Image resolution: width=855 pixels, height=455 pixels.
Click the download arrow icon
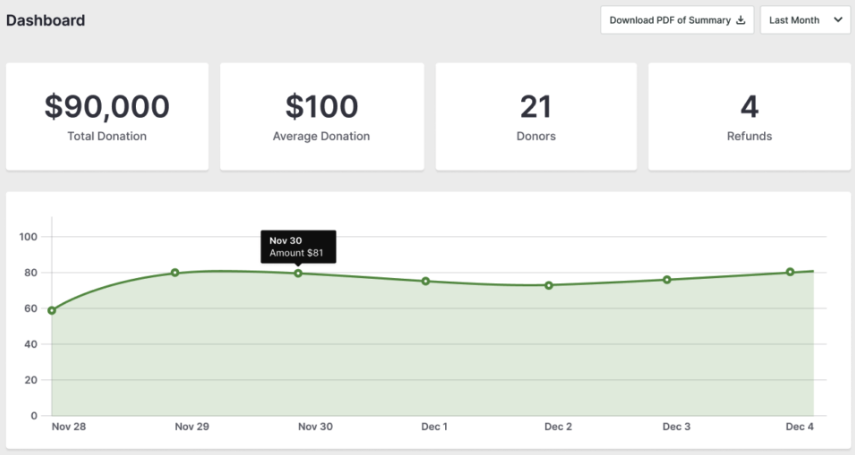(x=741, y=20)
